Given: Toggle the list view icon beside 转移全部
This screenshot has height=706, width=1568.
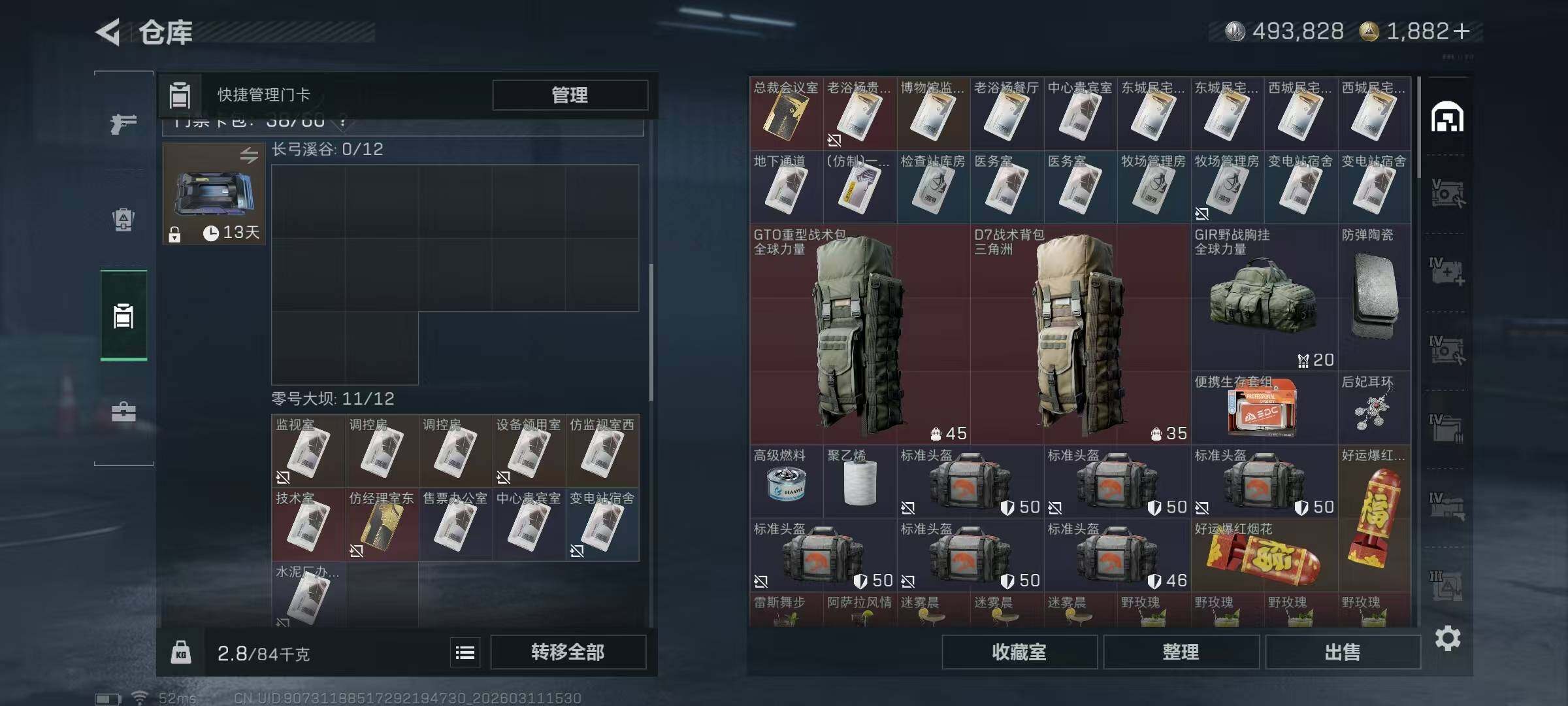Looking at the screenshot, I should pyautogui.click(x=465, y=652).
